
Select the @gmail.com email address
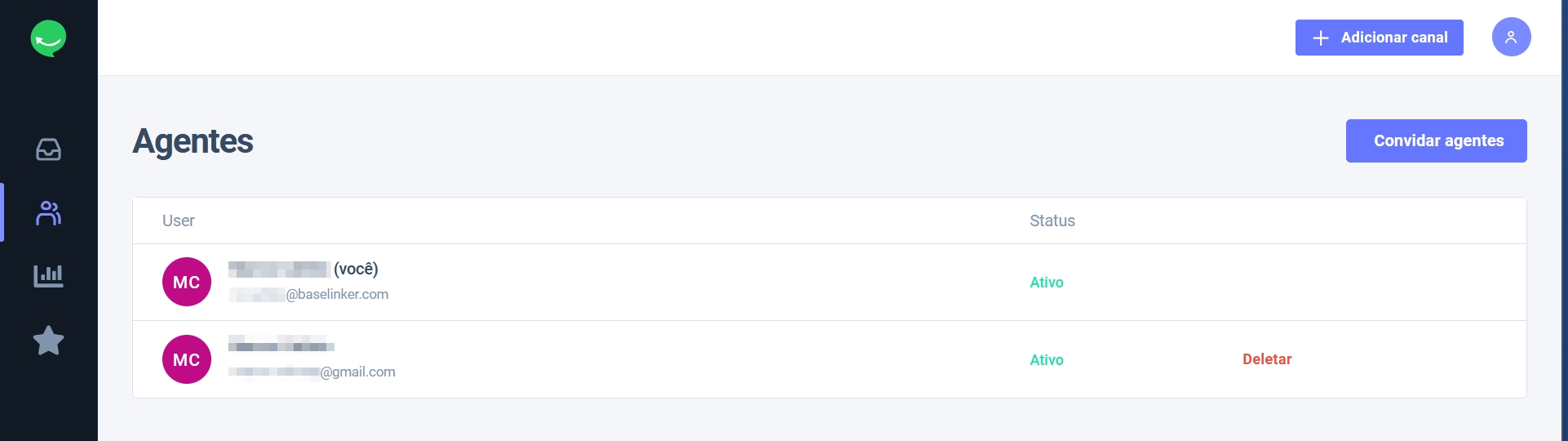coord(312,372)
